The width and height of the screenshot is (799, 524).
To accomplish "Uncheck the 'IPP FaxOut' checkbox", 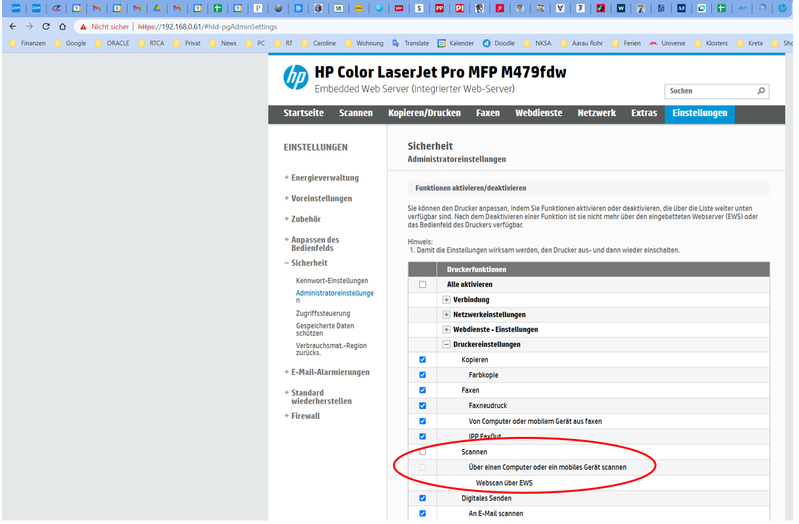I will 422,436.
